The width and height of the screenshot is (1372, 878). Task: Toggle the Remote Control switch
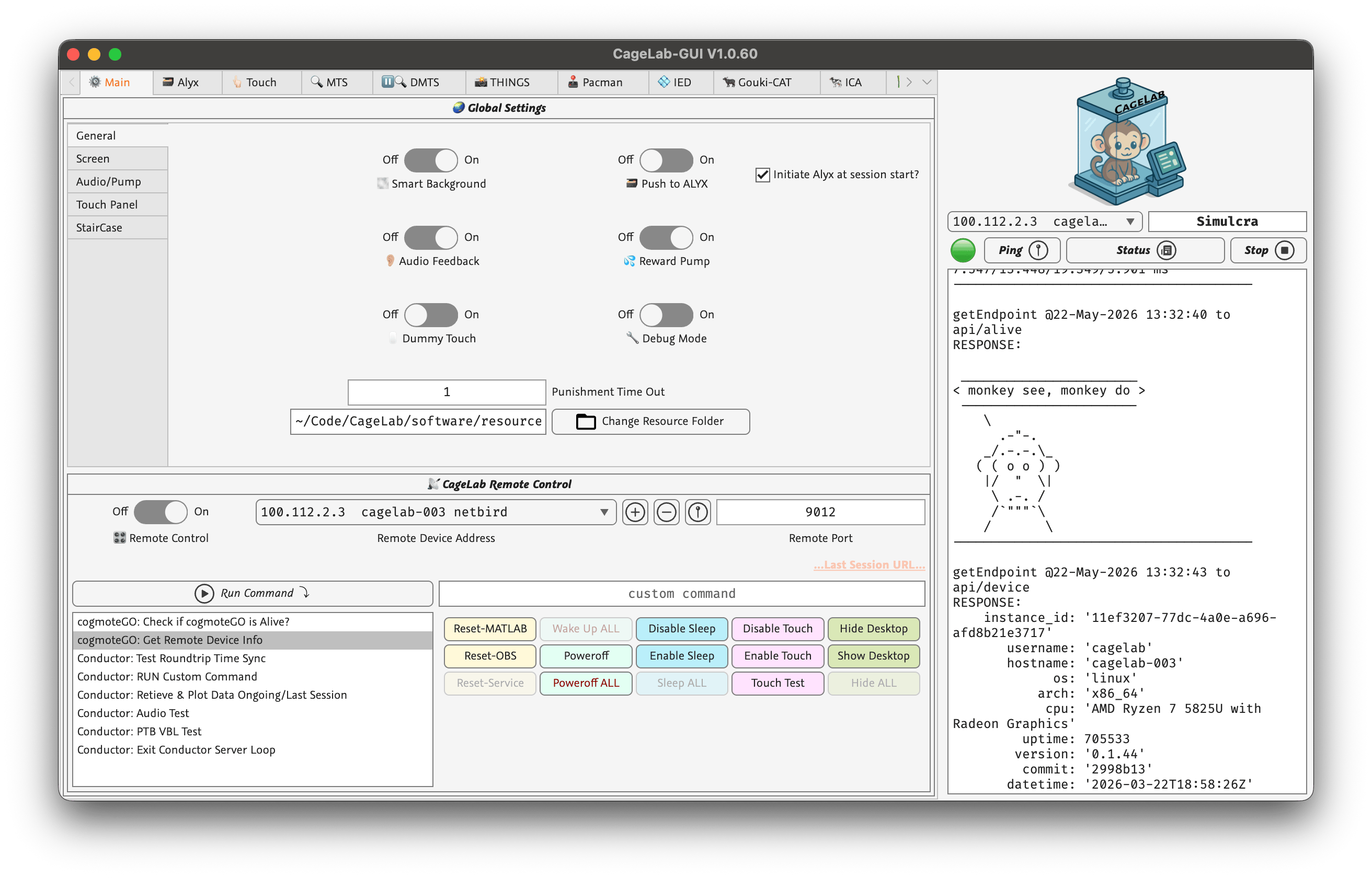(160, 512)
